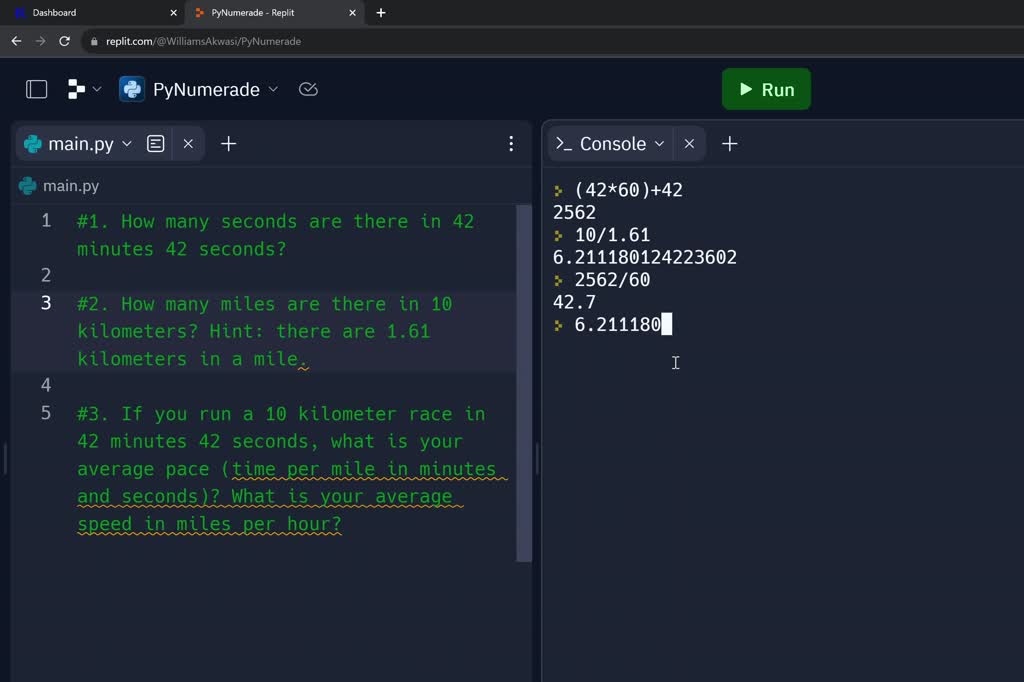Open the Replit workspace tools icon
The width and height of the screenshot is (1024, 682).
click(77, 89)
